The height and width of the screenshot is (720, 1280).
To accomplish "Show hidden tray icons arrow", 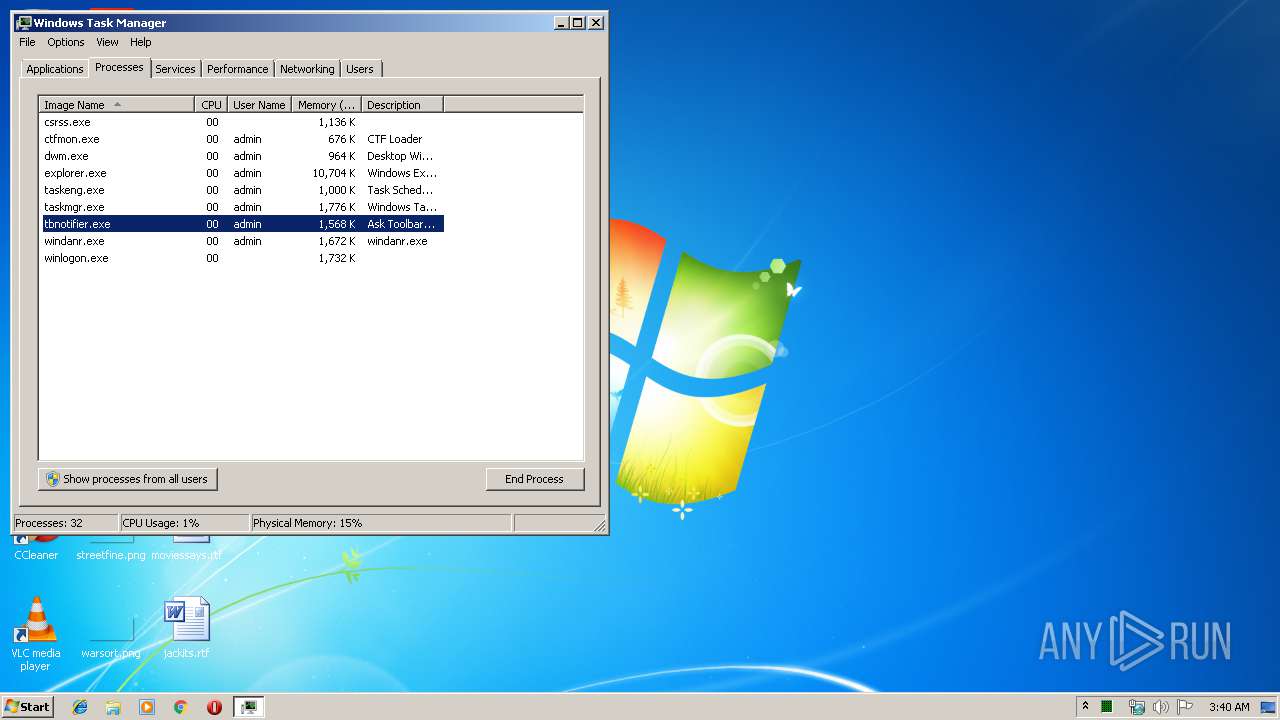I will coord(1085,707).
